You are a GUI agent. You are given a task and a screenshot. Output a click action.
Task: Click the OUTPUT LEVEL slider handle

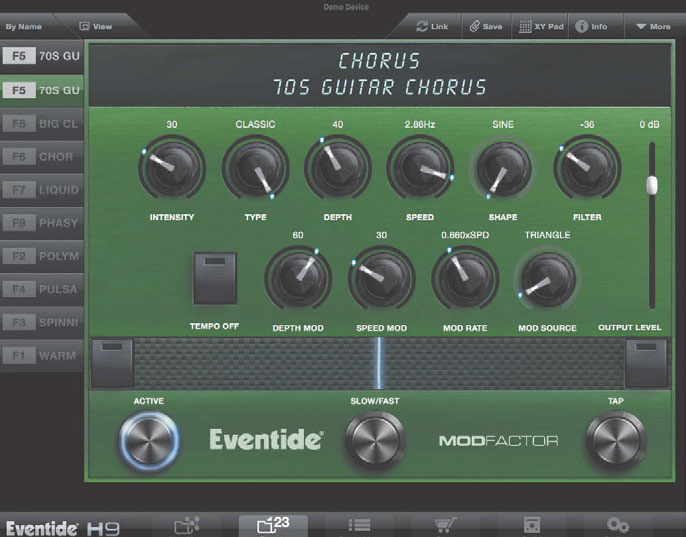click(652, 185)
